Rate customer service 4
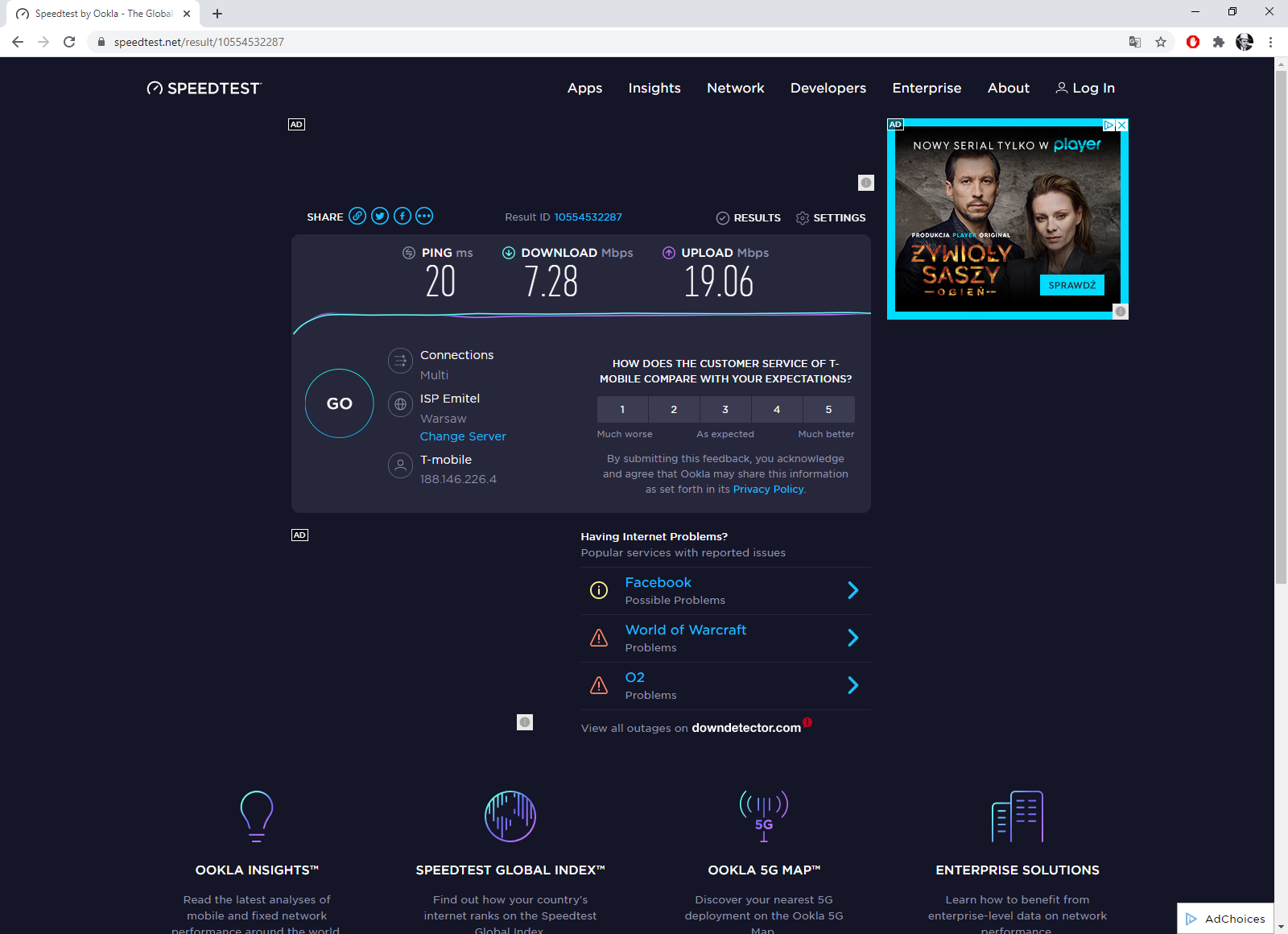The height and width of the screenshot is (934, 1288). [777, 410]
